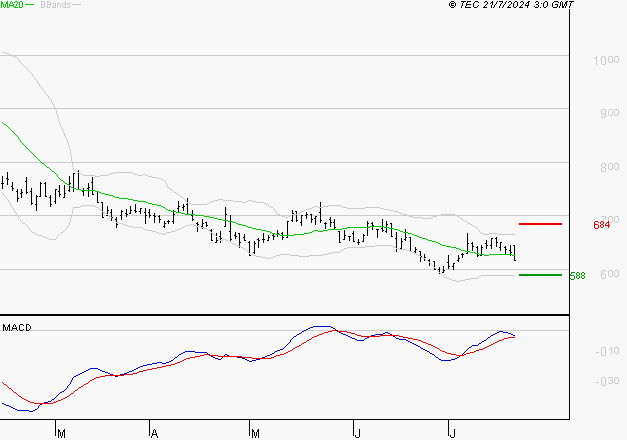Viewport: 627px width, 440px height.
Task: Click the MA20 legend label
Action: point(12,5)
